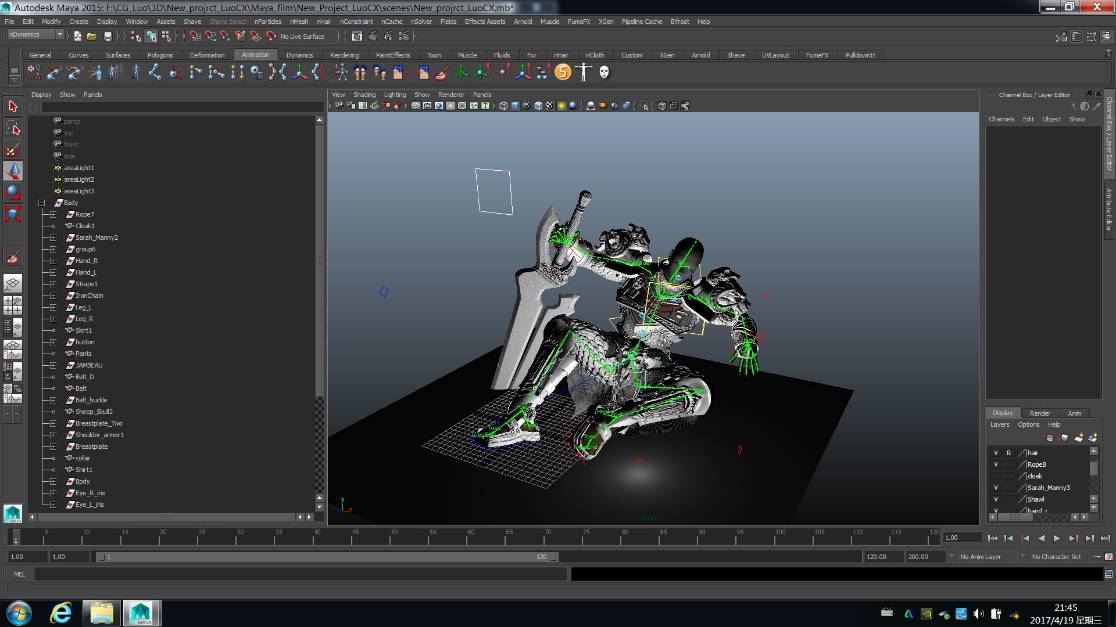
Task: Pick the Paint Selection brush tool
Action: [13, 150]
